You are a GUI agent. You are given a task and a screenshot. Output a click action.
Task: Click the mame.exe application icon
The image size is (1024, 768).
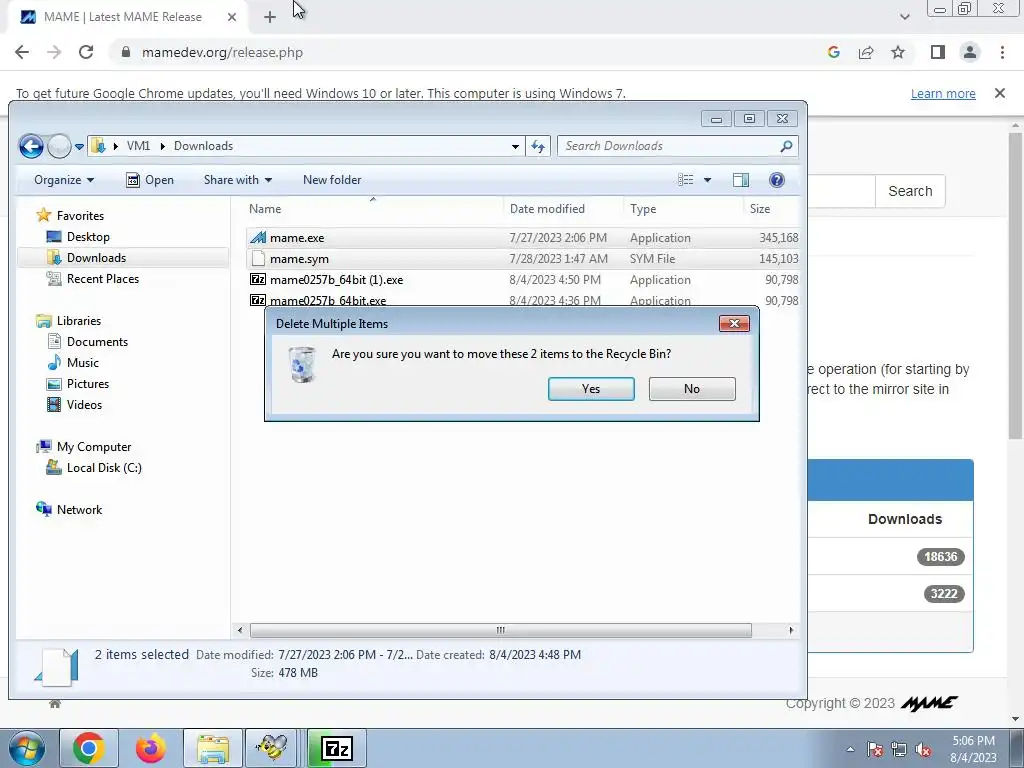pos(258,238)
